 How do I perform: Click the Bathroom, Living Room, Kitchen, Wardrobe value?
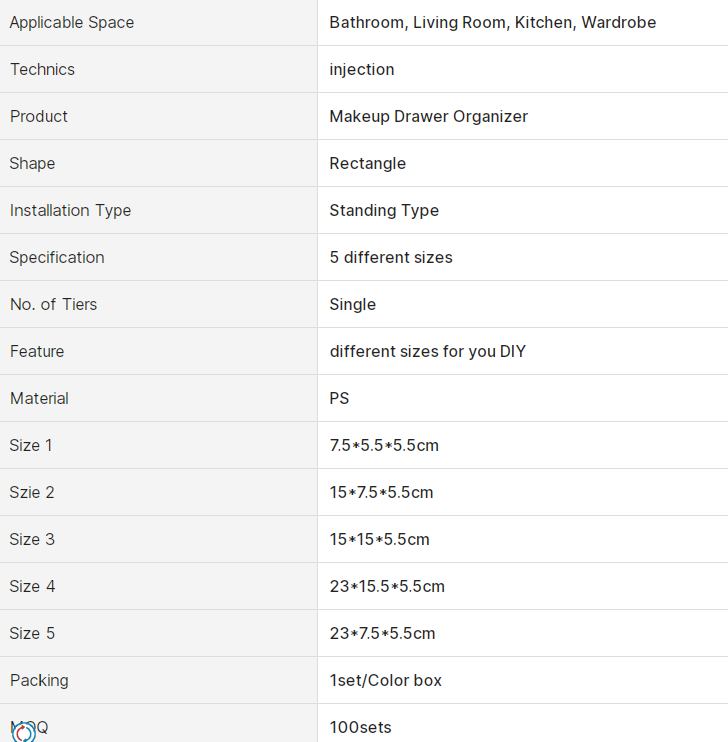pyautogui.click(x=493, y=23)
